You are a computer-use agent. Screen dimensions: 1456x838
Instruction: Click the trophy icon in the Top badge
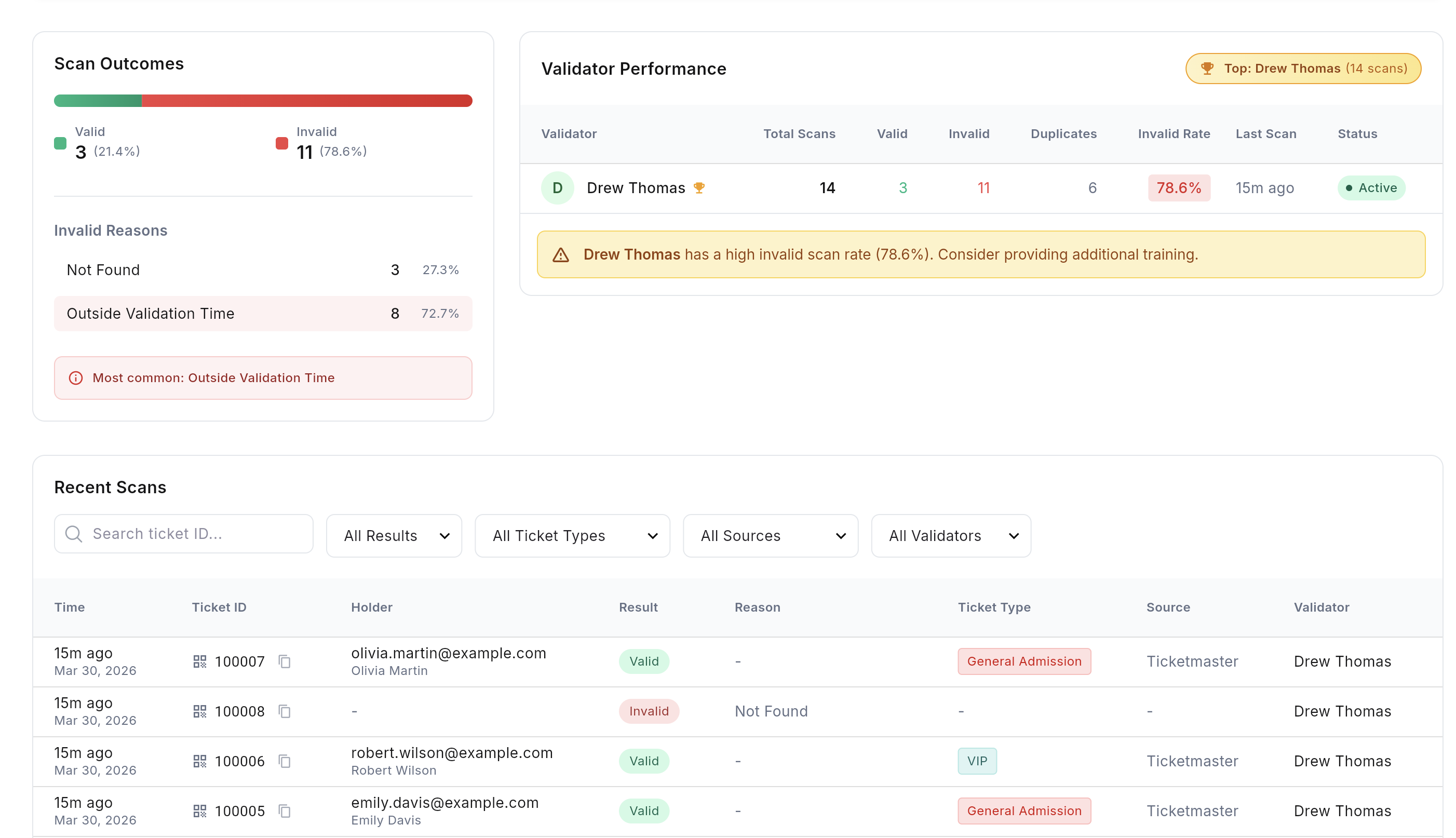(x=1207, y=68)
